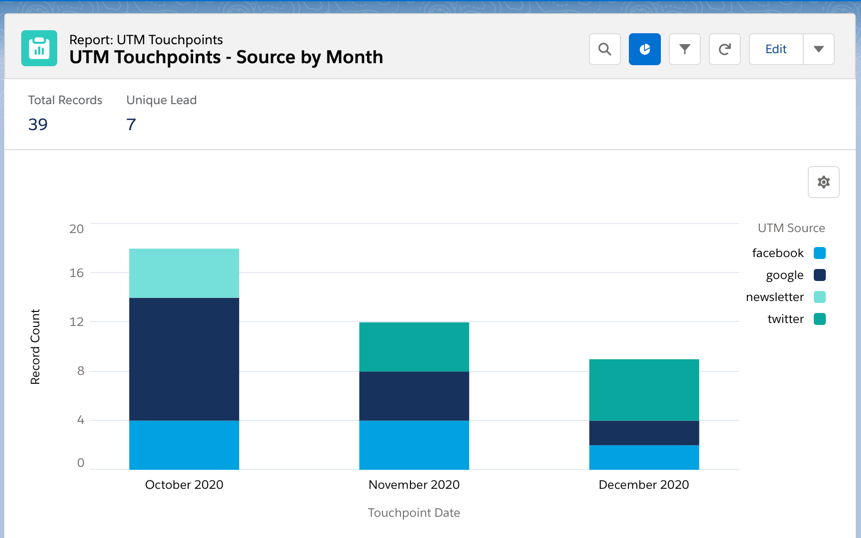Viewport: 861px width, 538px height.
Task: Open chart settings gear icon
Action: 823,182
